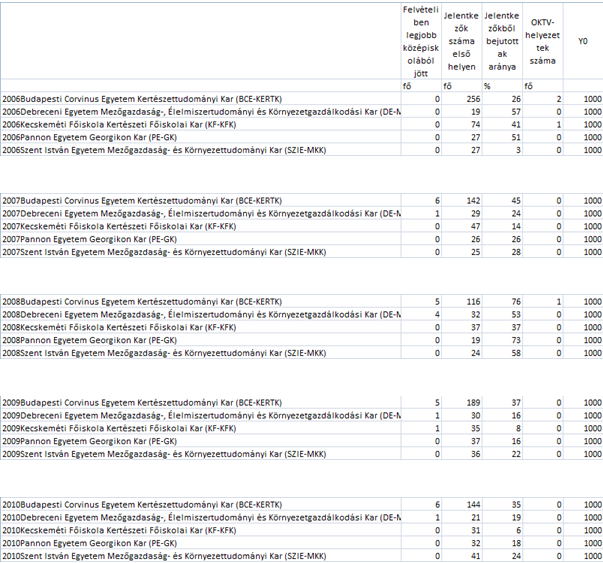Select the 'Jelentkezőkből bejutottak aránya' header cell

tap(502, 41)
